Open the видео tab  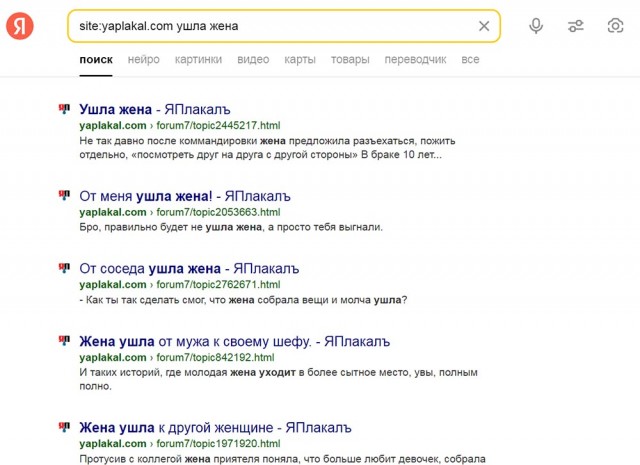(x=253, y=60)
